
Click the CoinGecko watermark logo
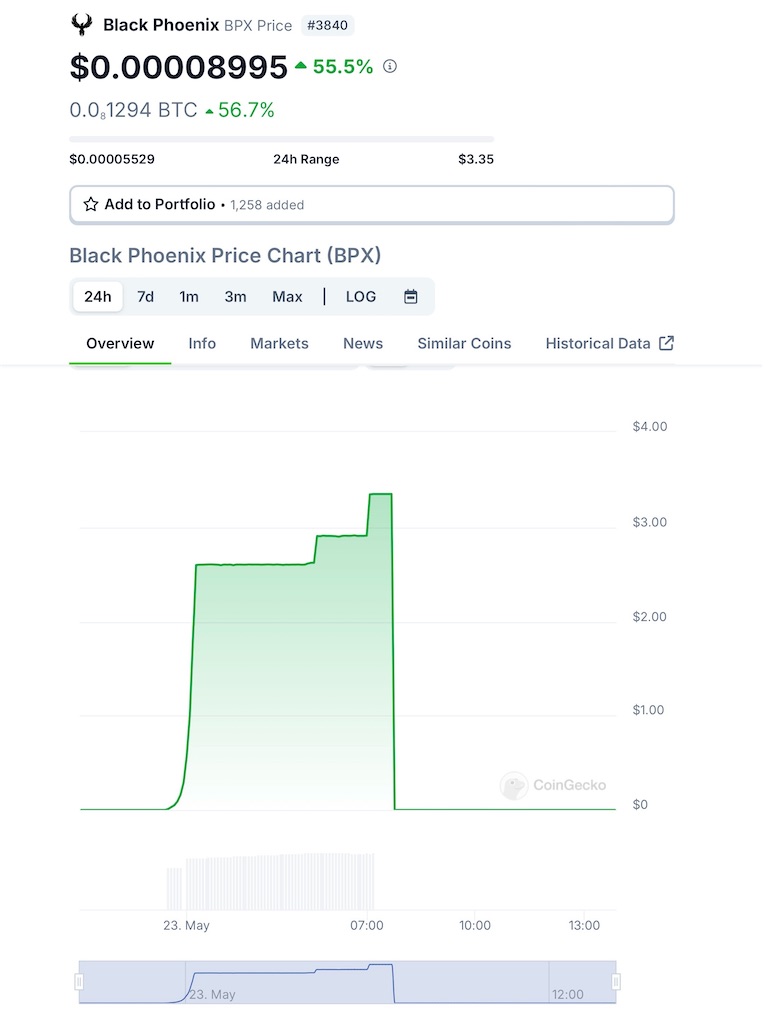coord(514,785)
